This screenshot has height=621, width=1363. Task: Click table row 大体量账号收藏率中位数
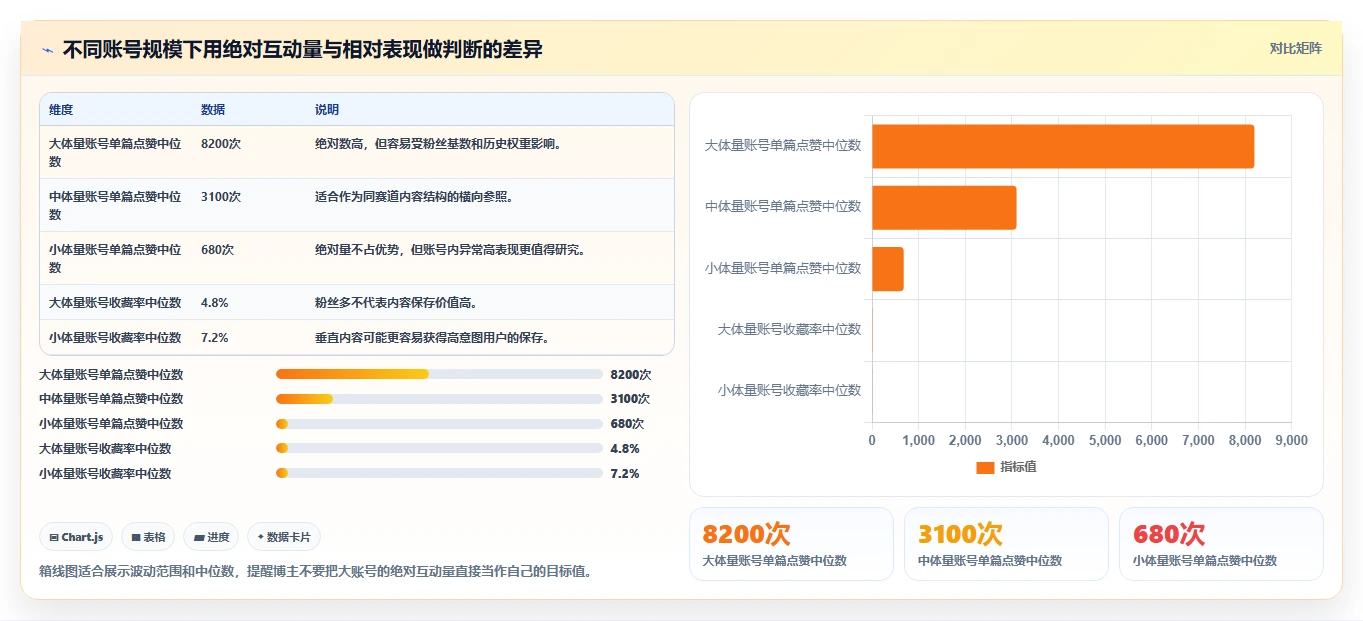pos(357,303)
